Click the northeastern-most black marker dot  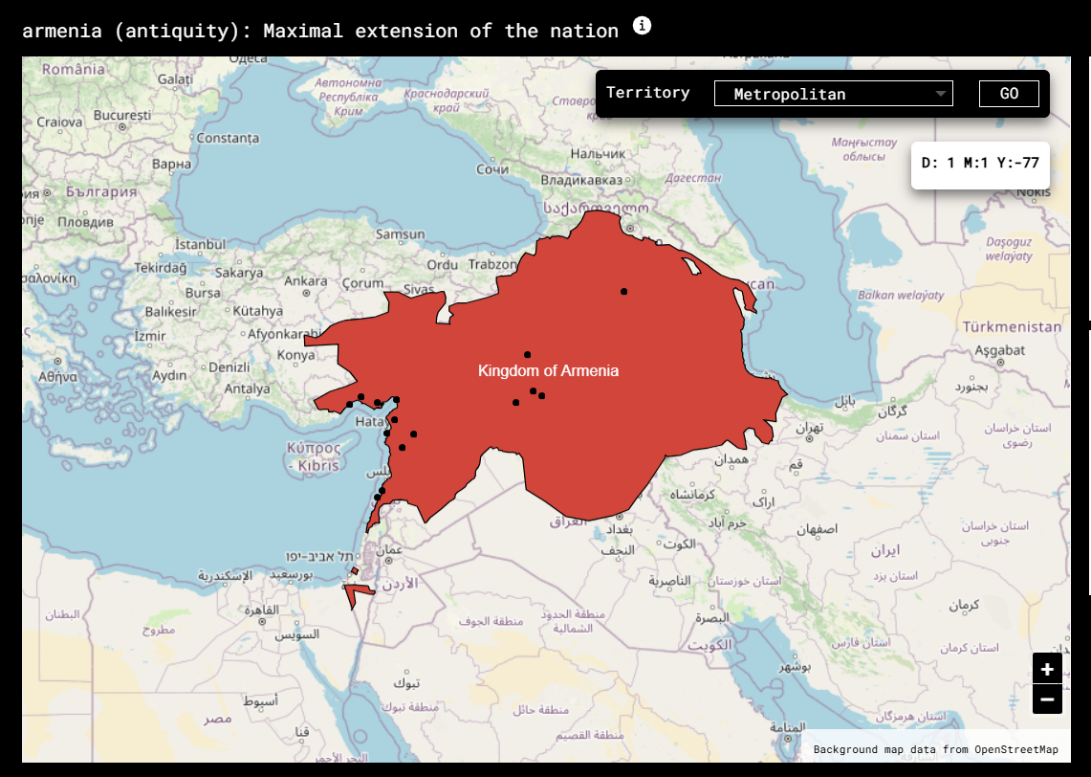pyautogui.click(x=624, y=291)
